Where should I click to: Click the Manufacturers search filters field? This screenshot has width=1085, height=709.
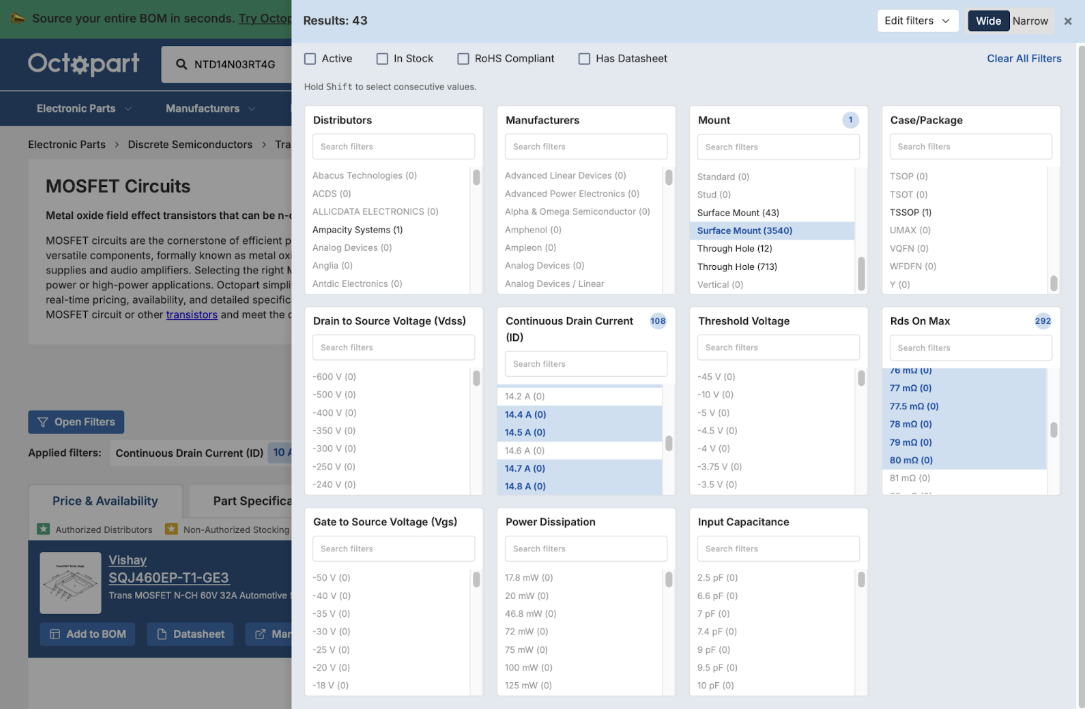coord(586,147)
